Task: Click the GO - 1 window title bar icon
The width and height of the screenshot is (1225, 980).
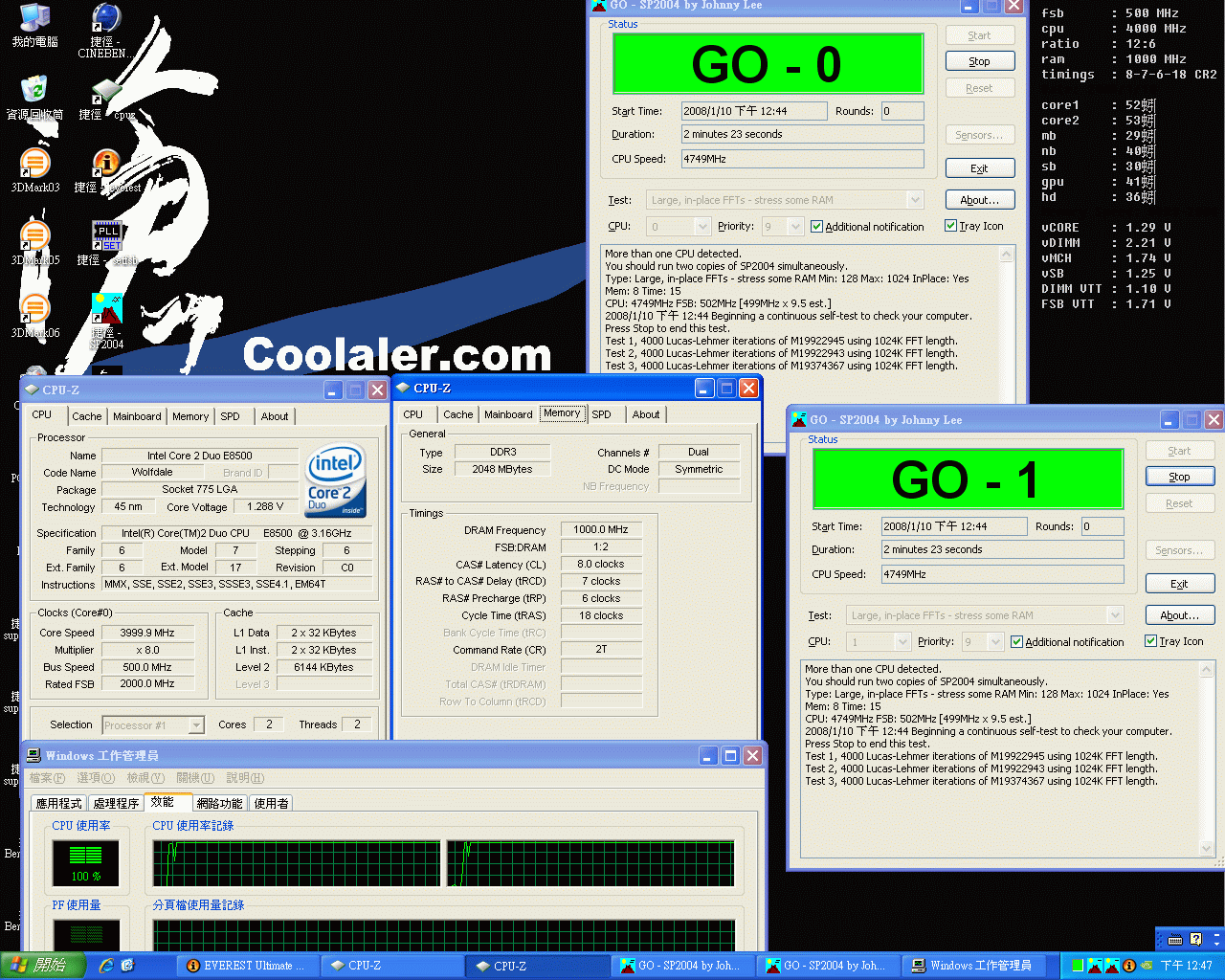Action: pyautogui.click(x=799, y=419)
